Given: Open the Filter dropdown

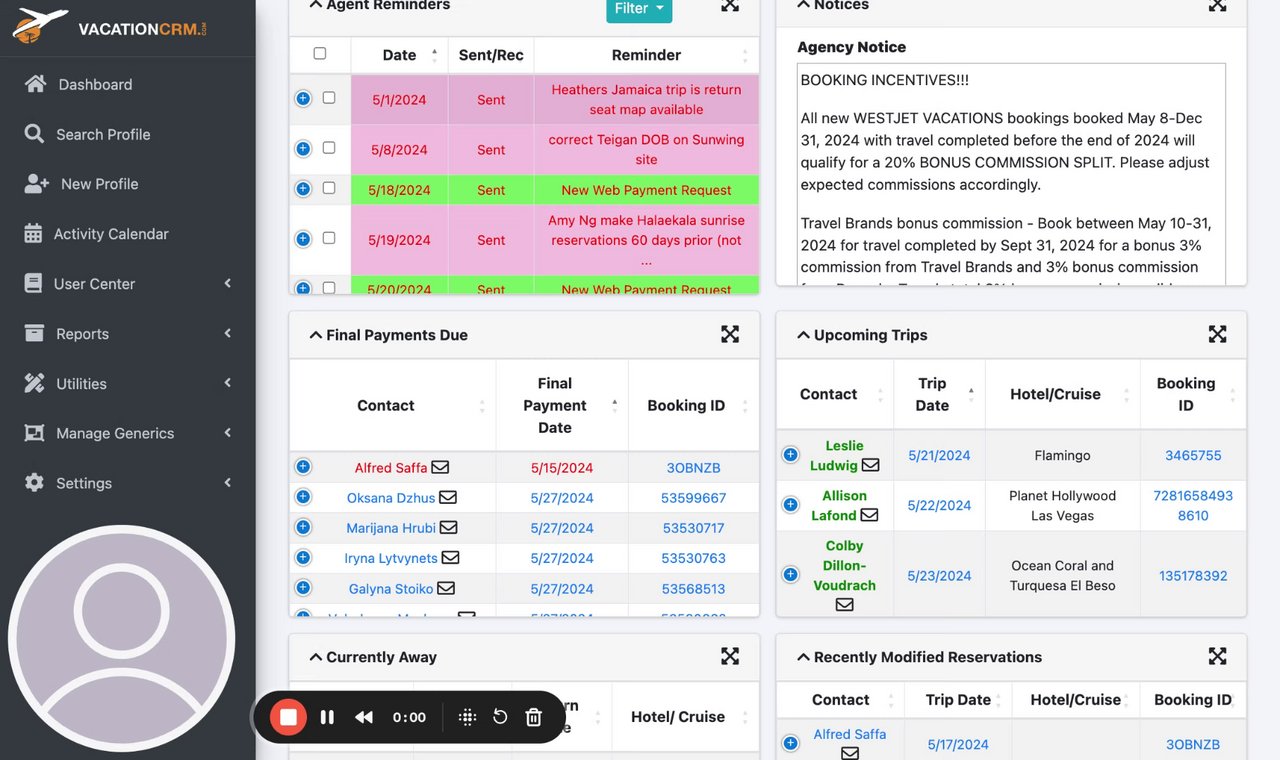Looking at the screenshot, I should (x=639, y=9).
